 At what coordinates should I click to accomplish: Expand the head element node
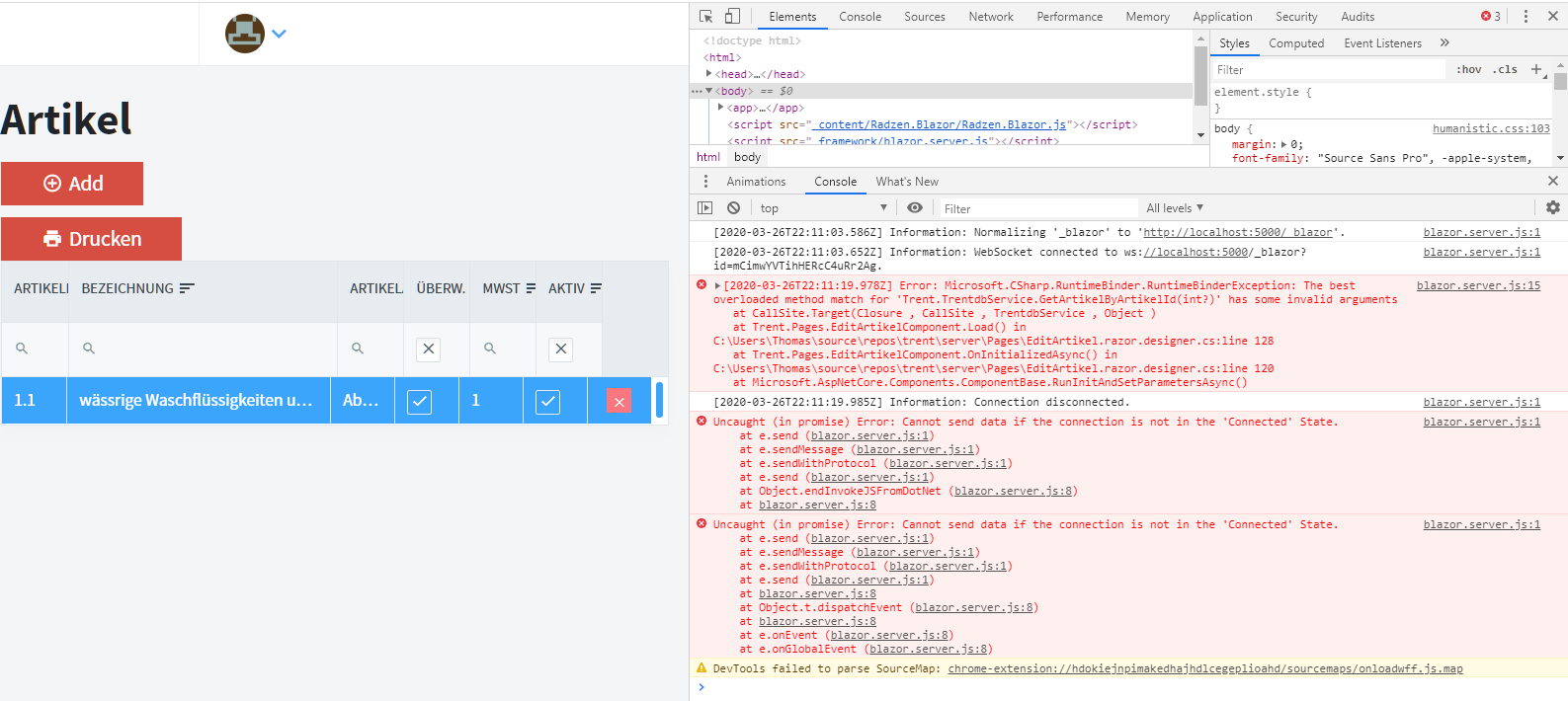[x=708, y=74]
